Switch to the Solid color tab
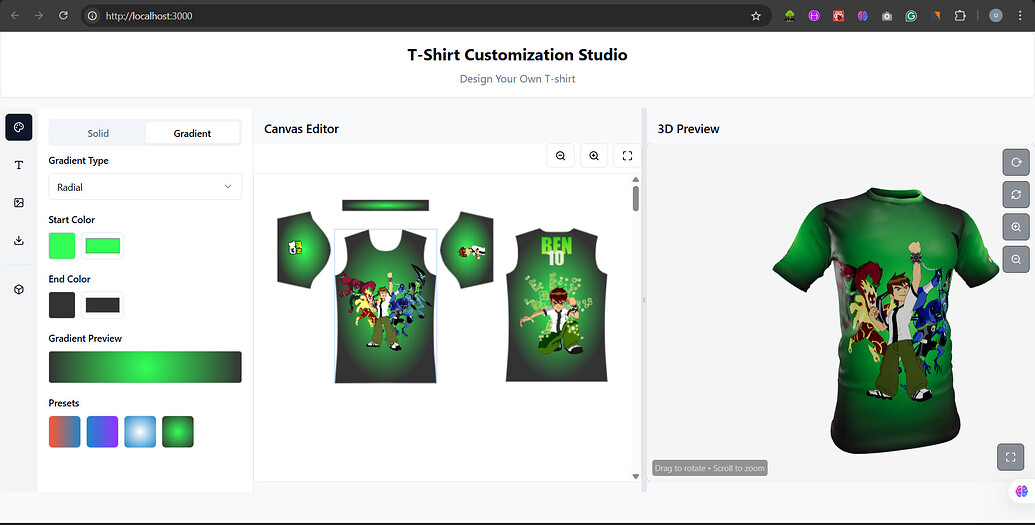Screen dimensions: 1035x525 coord(98,133)
